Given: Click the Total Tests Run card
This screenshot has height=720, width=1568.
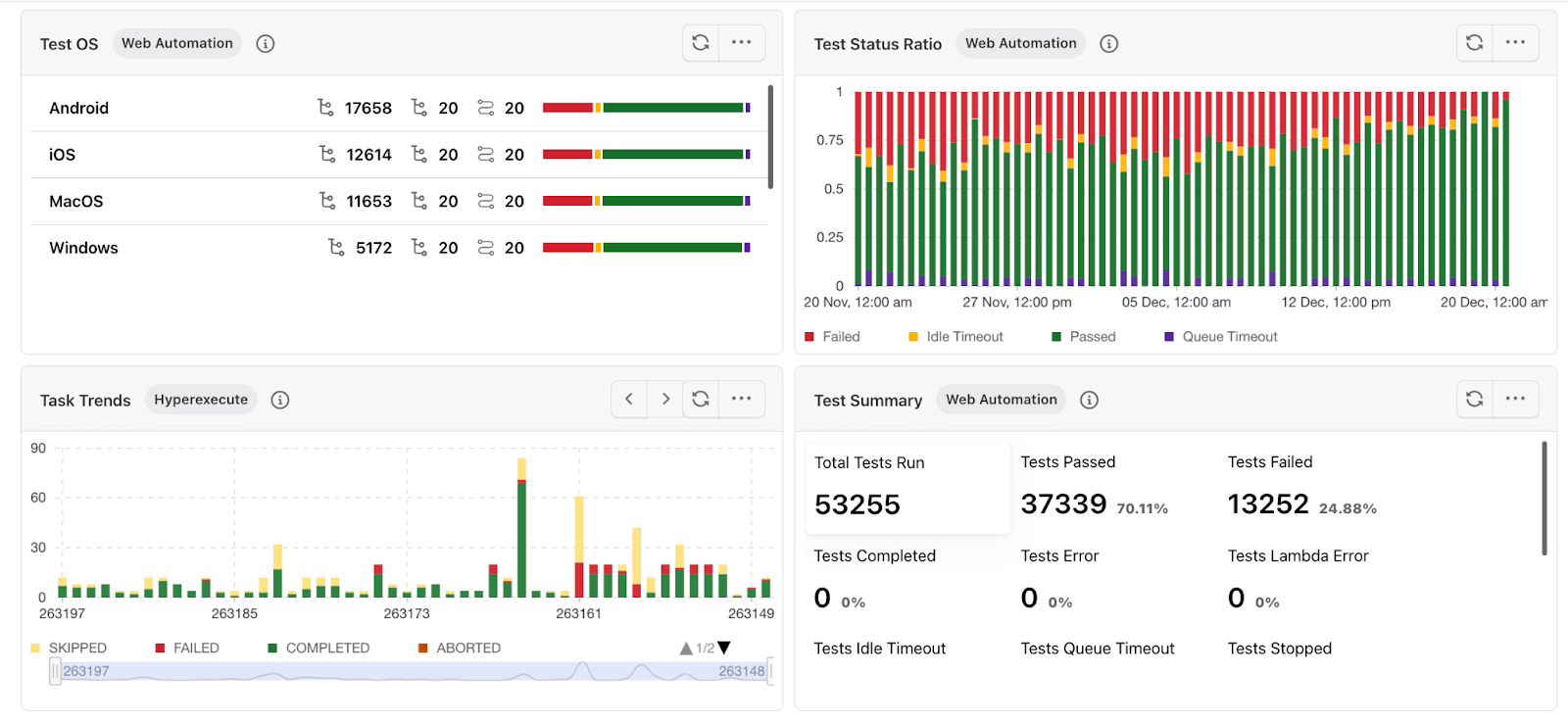Looking at the screenshot, I should 906,487.
